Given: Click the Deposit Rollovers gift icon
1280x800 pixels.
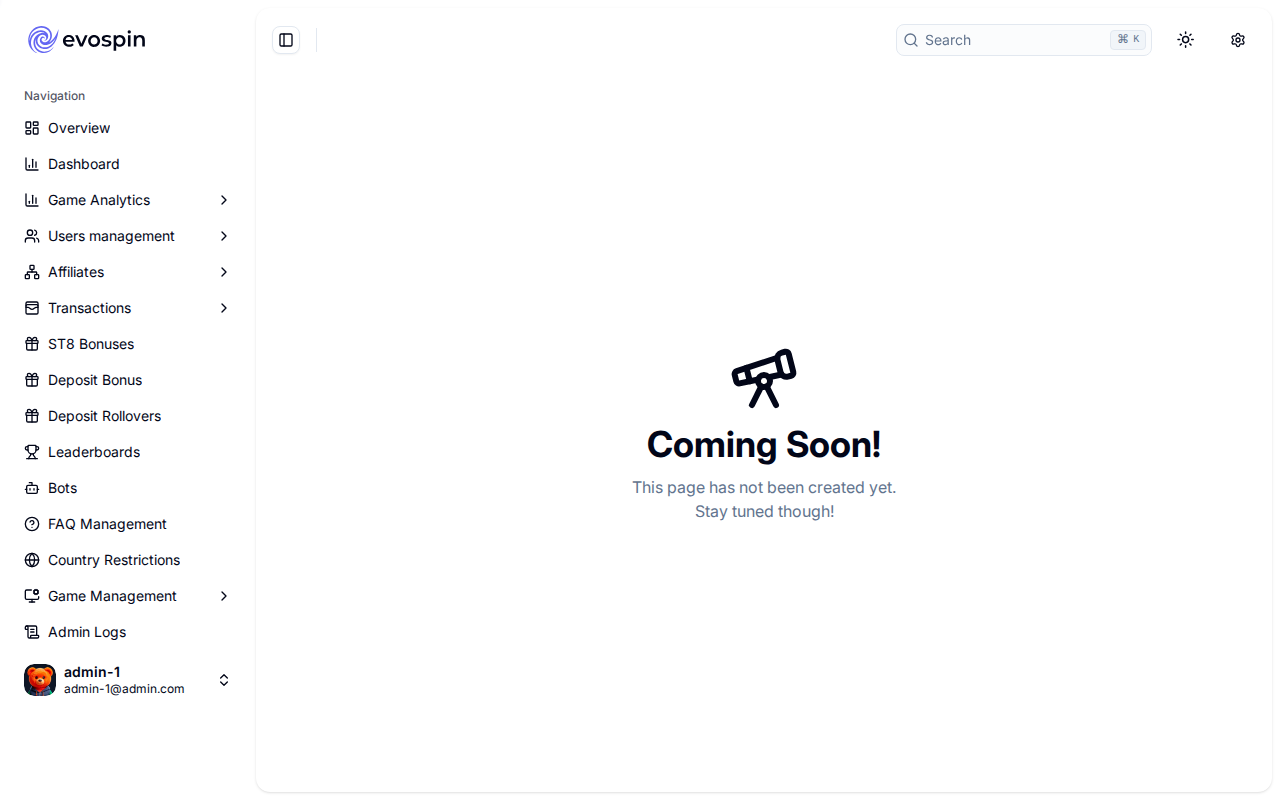Looking at the screenshot, I should click(32, 416).
